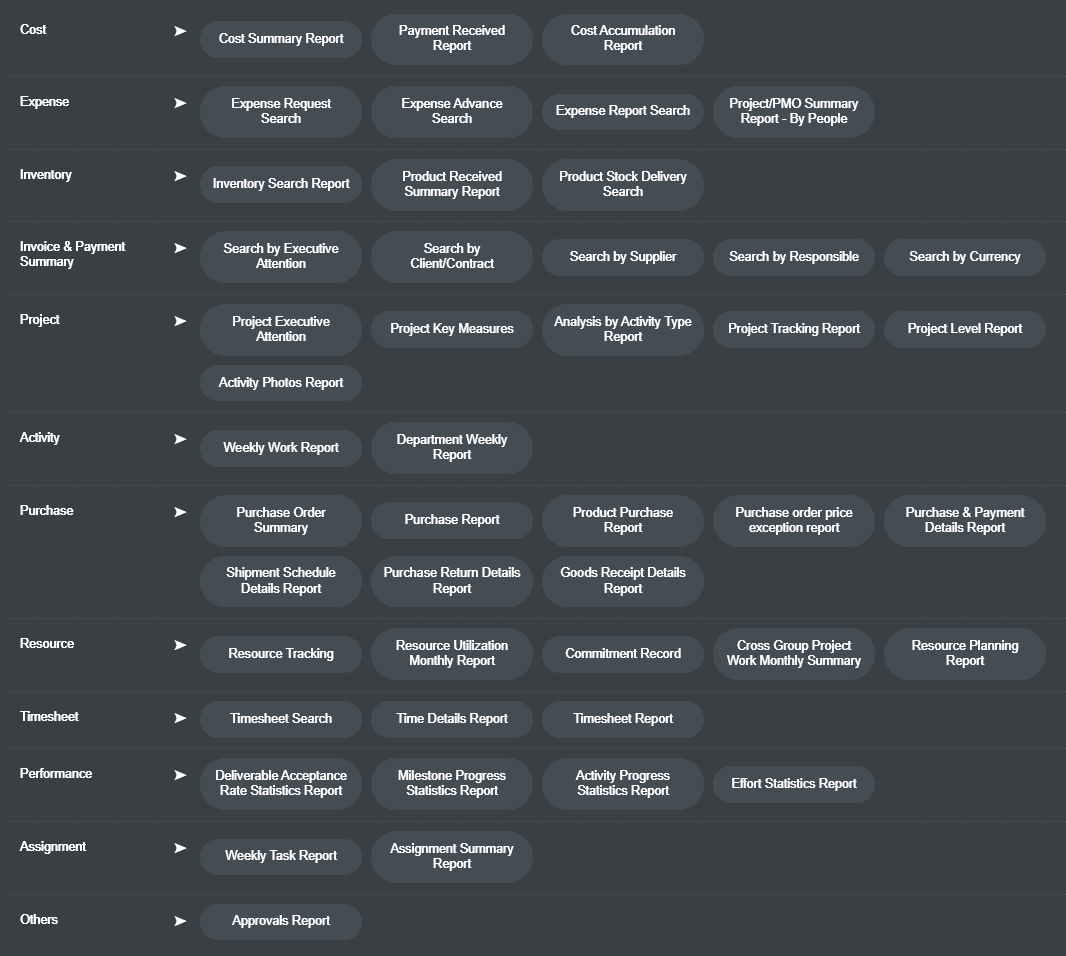Expand the Others category arrow
Image resolution: width=1066 pixels, height=956 pixels.
[x=180, y=921]
